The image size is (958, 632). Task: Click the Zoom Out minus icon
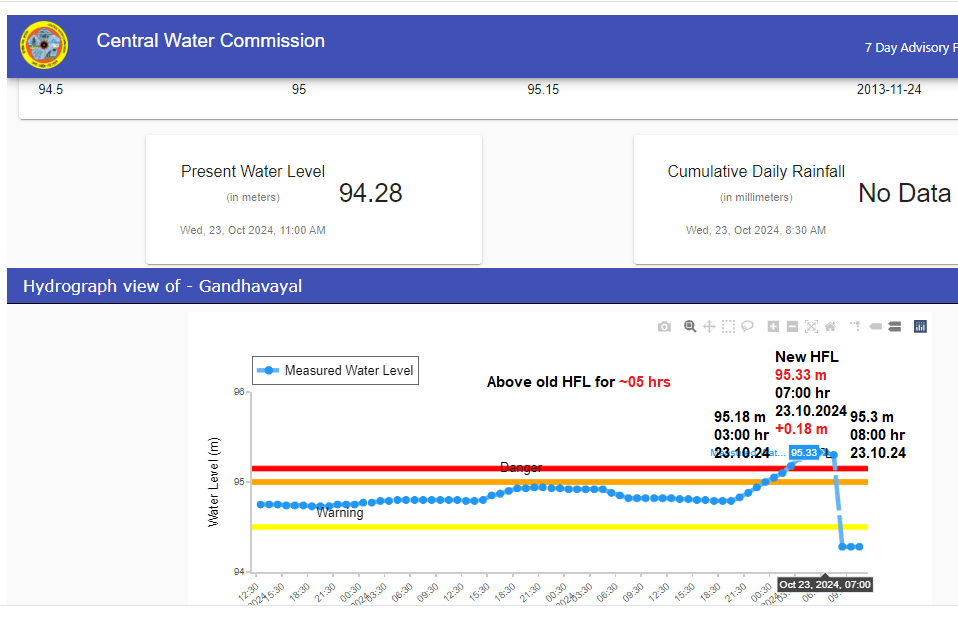pos(792,326)
